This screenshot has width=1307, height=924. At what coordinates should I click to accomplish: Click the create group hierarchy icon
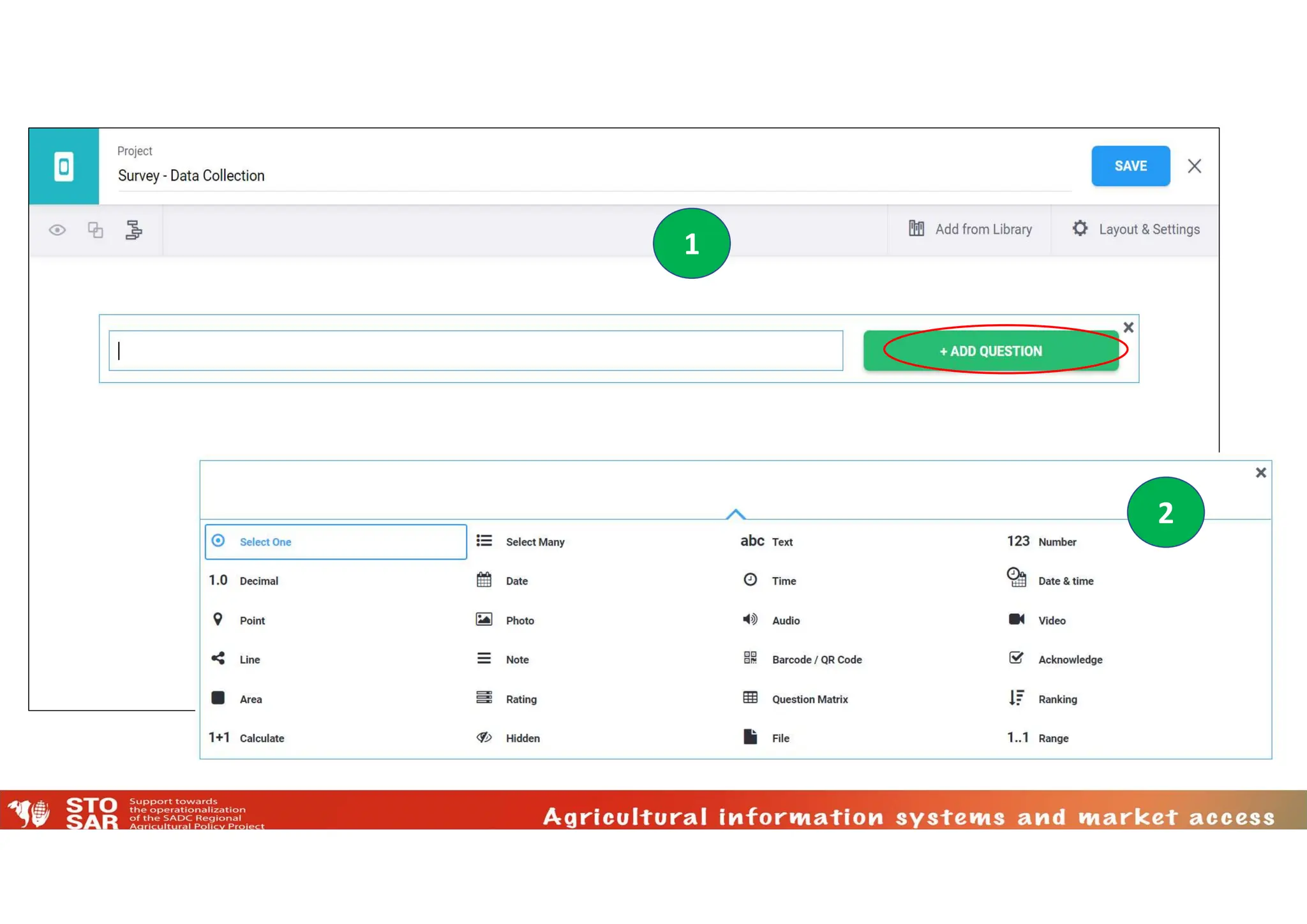pyautogui.click(x=133, y=230)
